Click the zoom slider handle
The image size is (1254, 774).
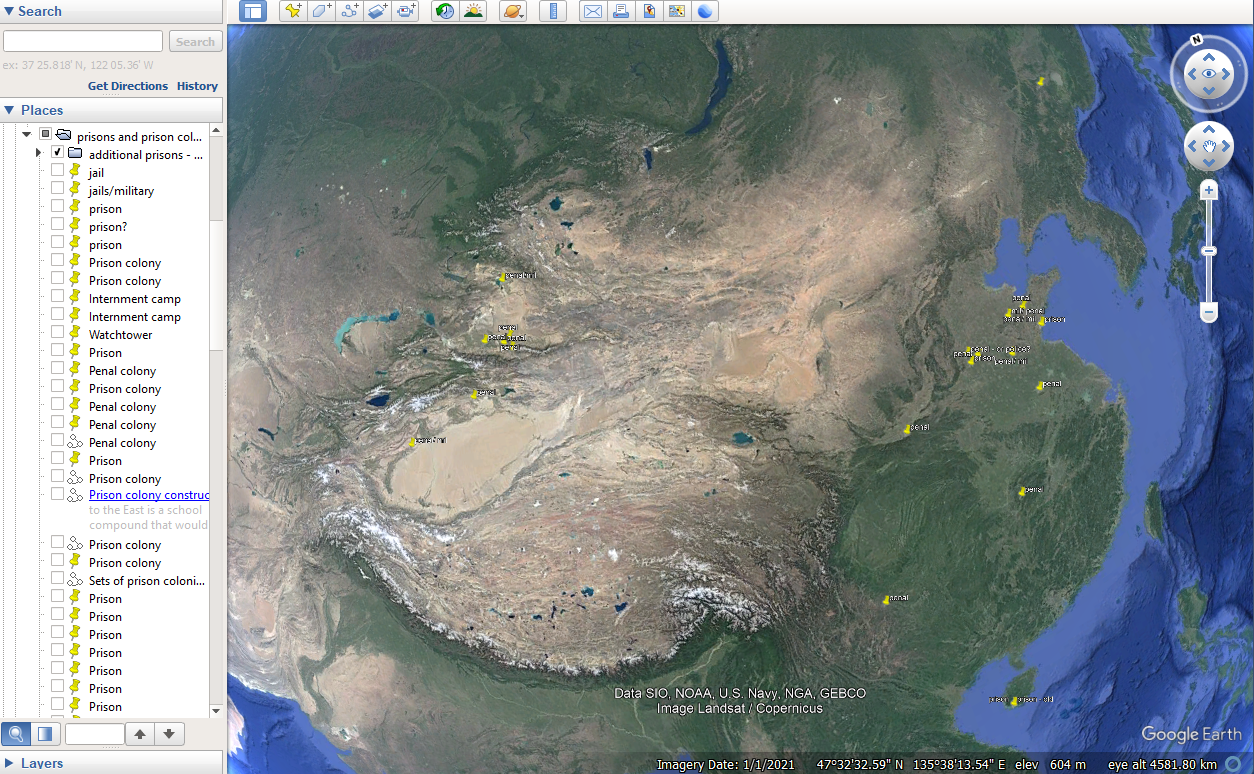pyautogui.click(x=1209, y=251)
